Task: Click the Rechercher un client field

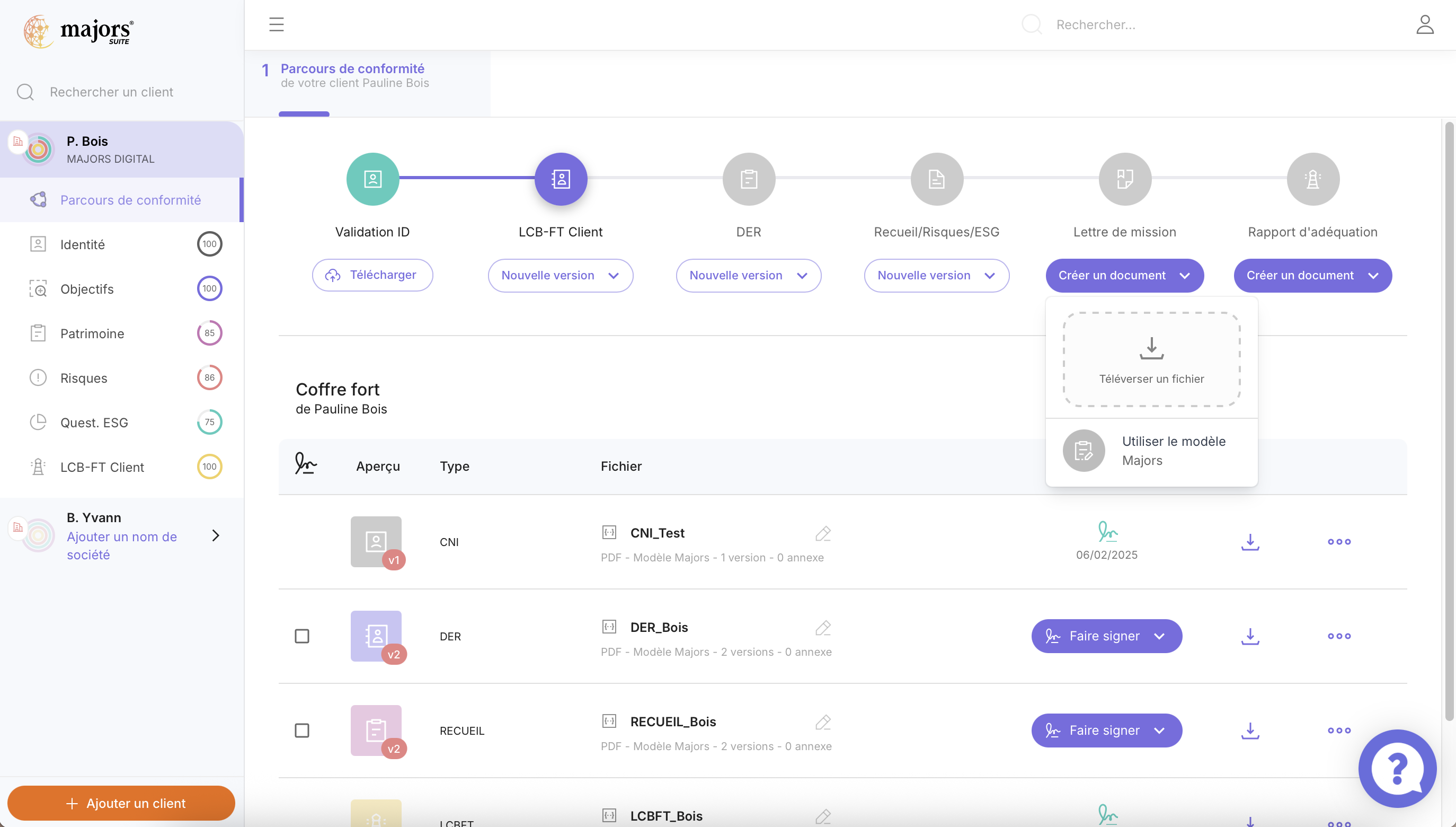Action: 111,92
